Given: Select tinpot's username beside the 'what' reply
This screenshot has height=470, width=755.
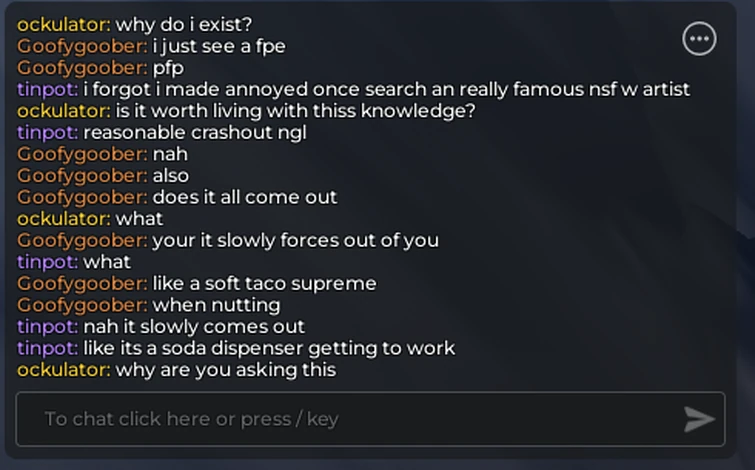Looking at the screenshot, I should 48,262.
